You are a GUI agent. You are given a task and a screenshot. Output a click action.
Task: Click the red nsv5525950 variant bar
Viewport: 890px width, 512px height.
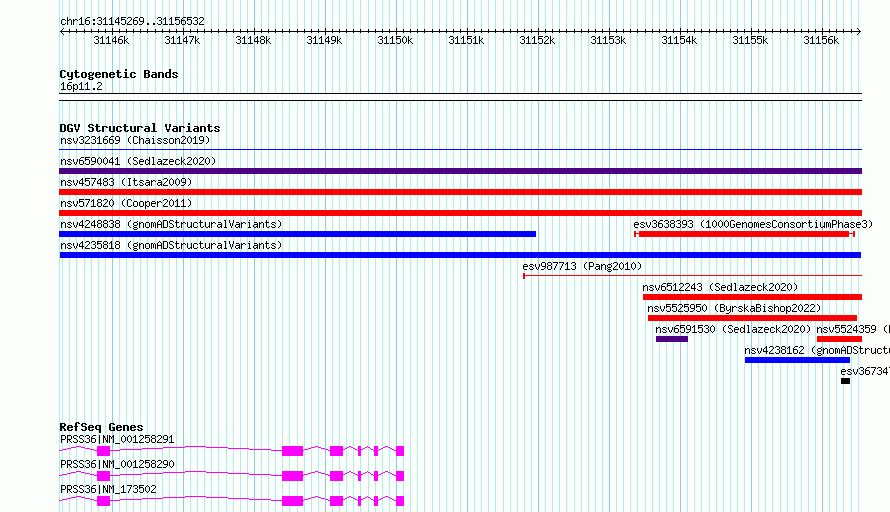tap(752, 318)
